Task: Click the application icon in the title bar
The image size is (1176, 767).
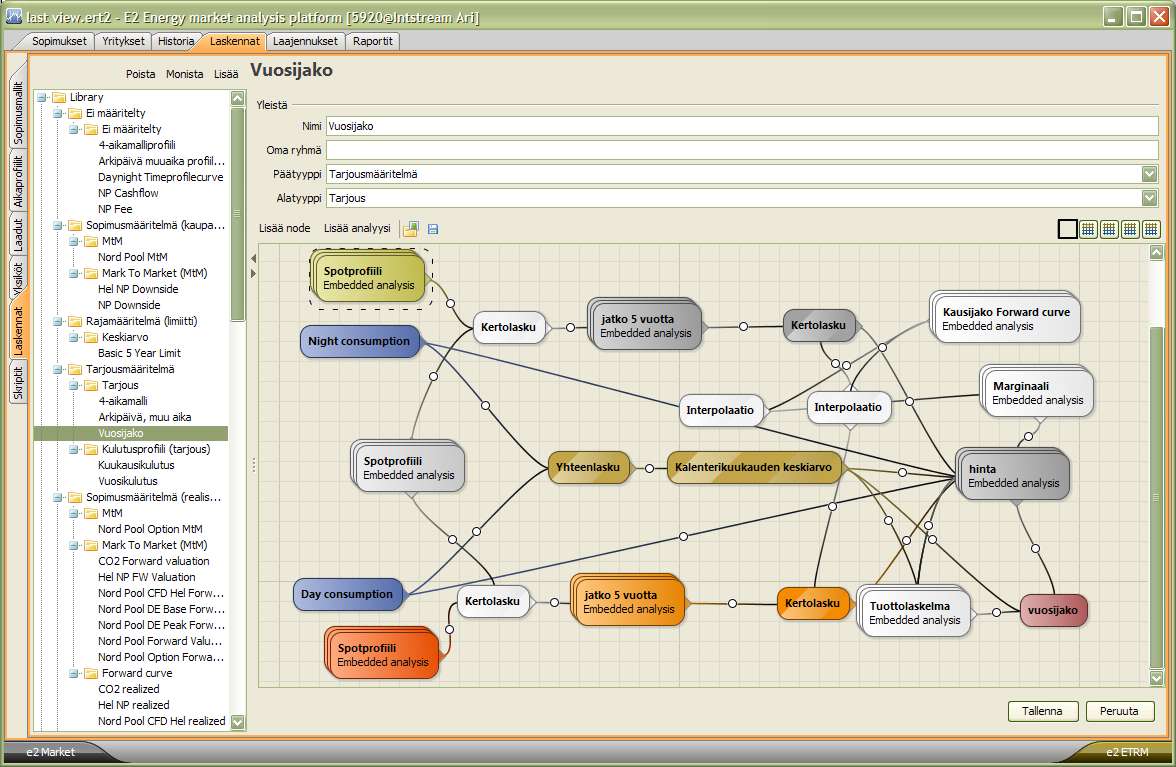Action: (14, 16)
